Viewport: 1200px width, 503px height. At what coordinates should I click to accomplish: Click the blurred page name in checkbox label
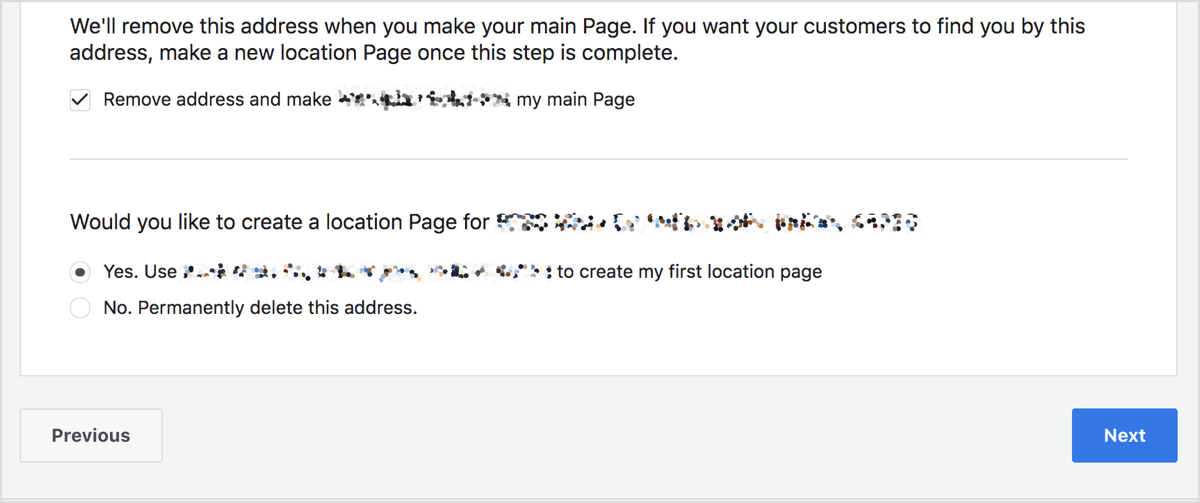click(424, 100)
